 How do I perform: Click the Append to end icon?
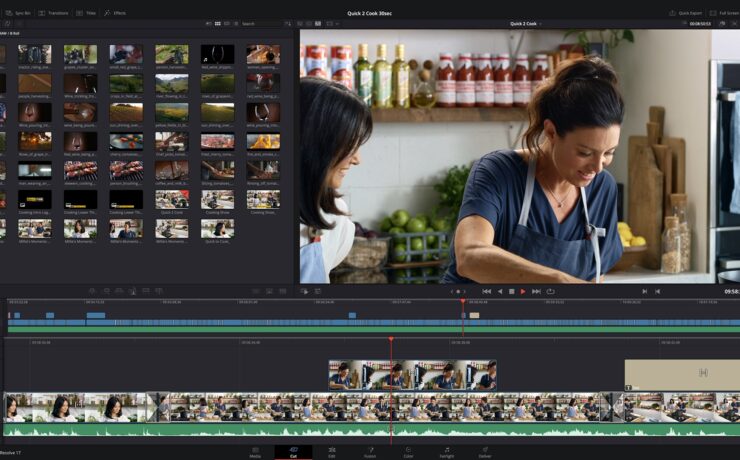tap(107, 292)
